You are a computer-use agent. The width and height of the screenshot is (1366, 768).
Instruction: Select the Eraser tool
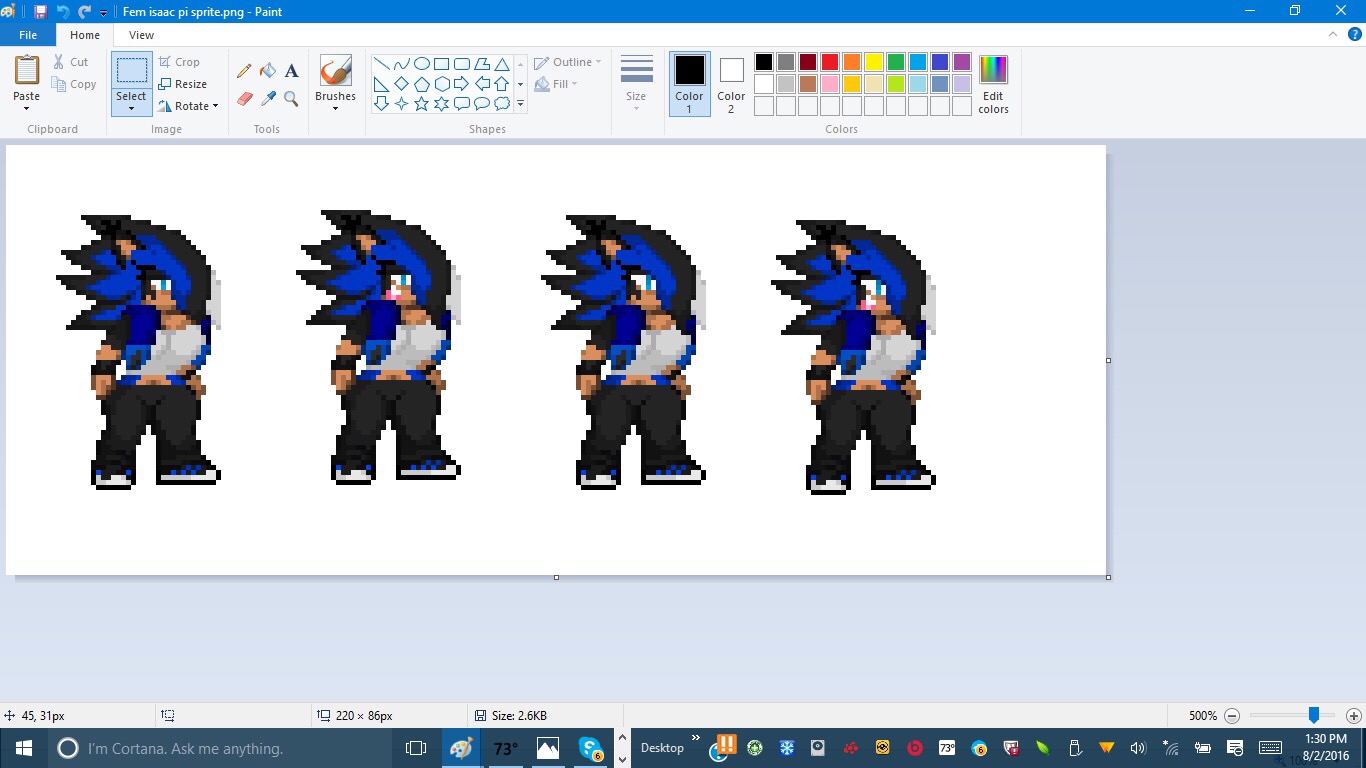pos(244,98)
